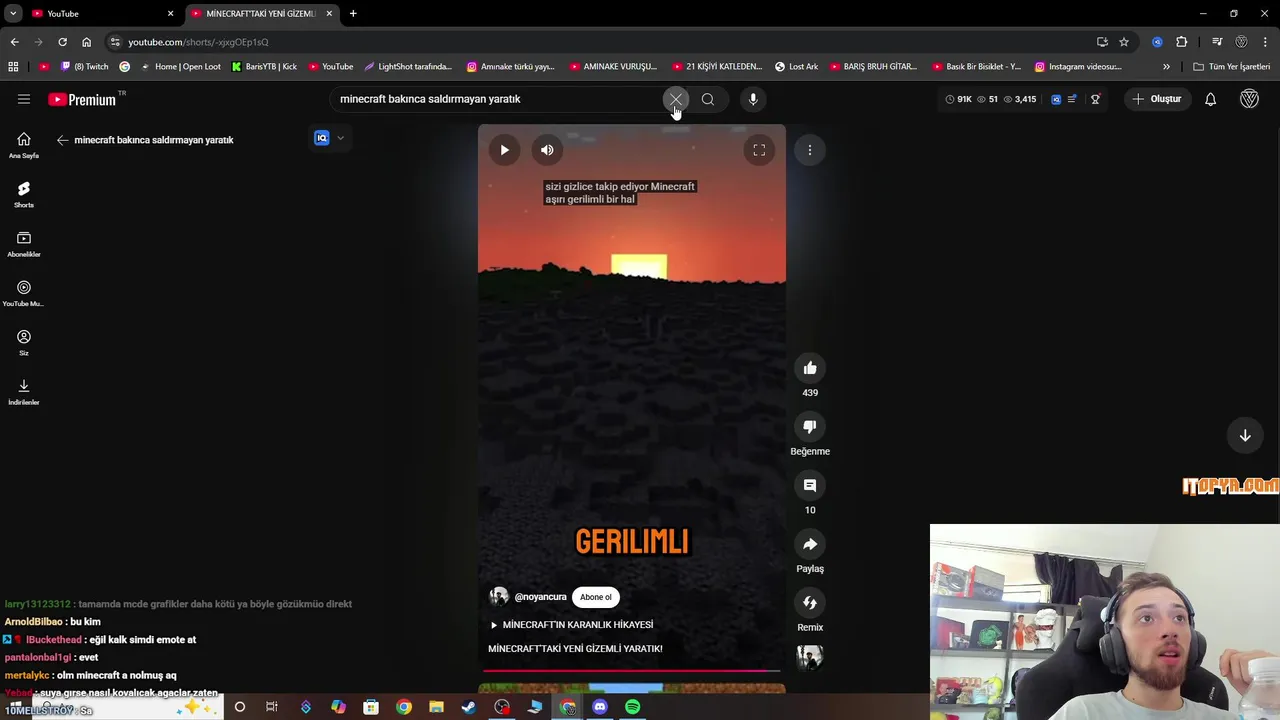This screenshot has width=1280, height=720.
Task: Open the BarisYTB | Kick bookmark
Action: [265, 67]
